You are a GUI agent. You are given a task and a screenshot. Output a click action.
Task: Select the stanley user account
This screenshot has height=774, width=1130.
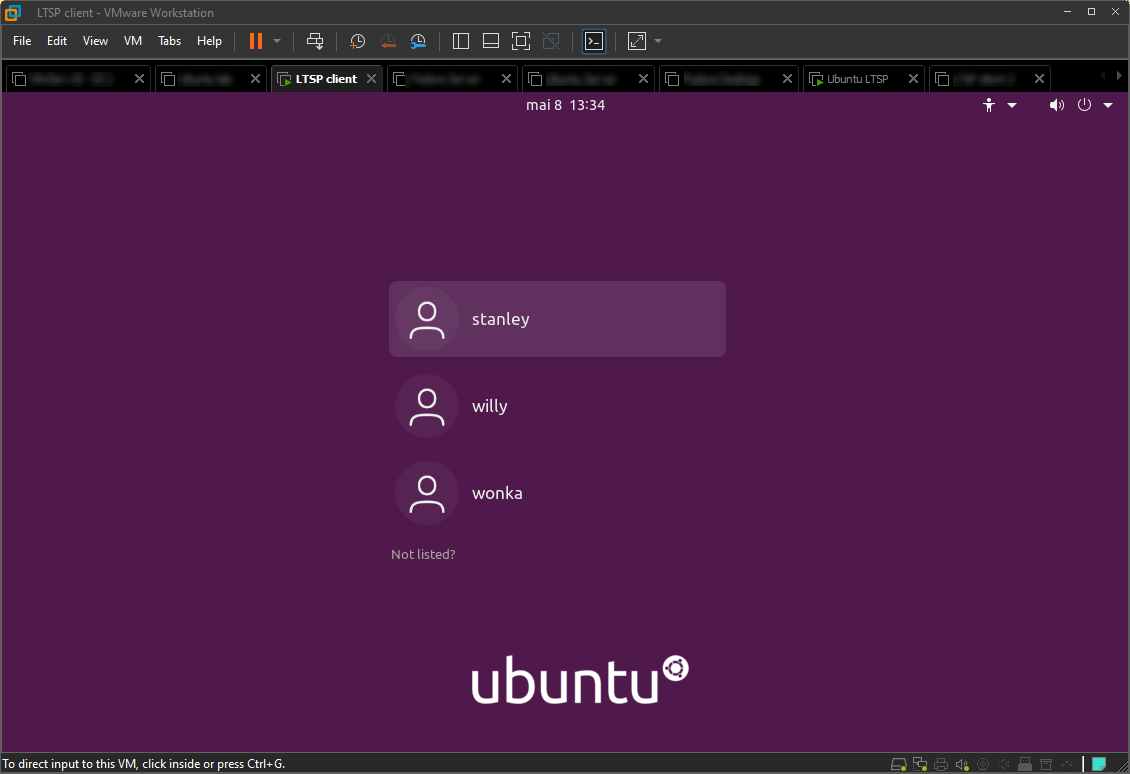click(x=557, y=319)
